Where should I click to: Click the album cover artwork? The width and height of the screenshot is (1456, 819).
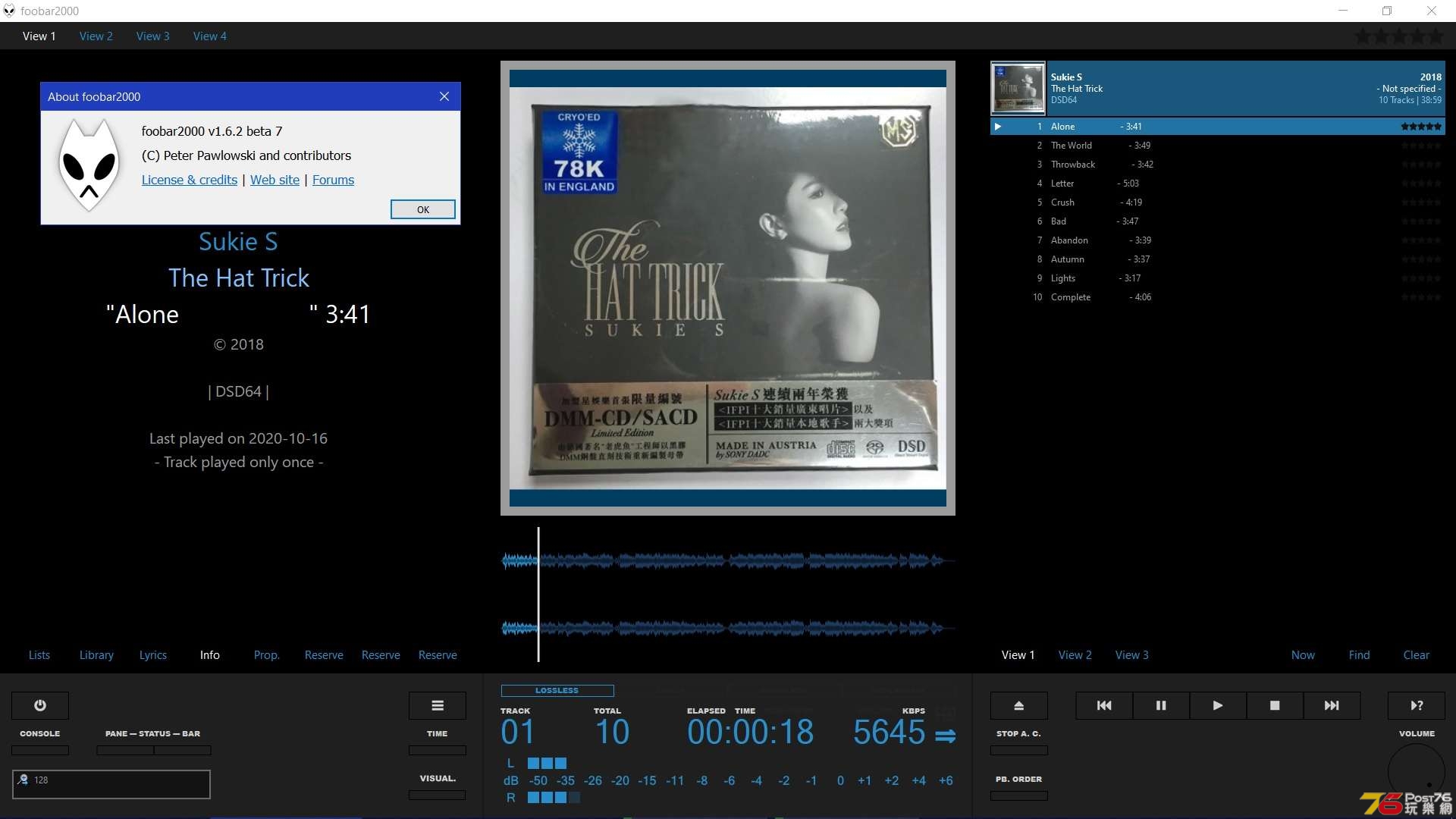[728, 288]
